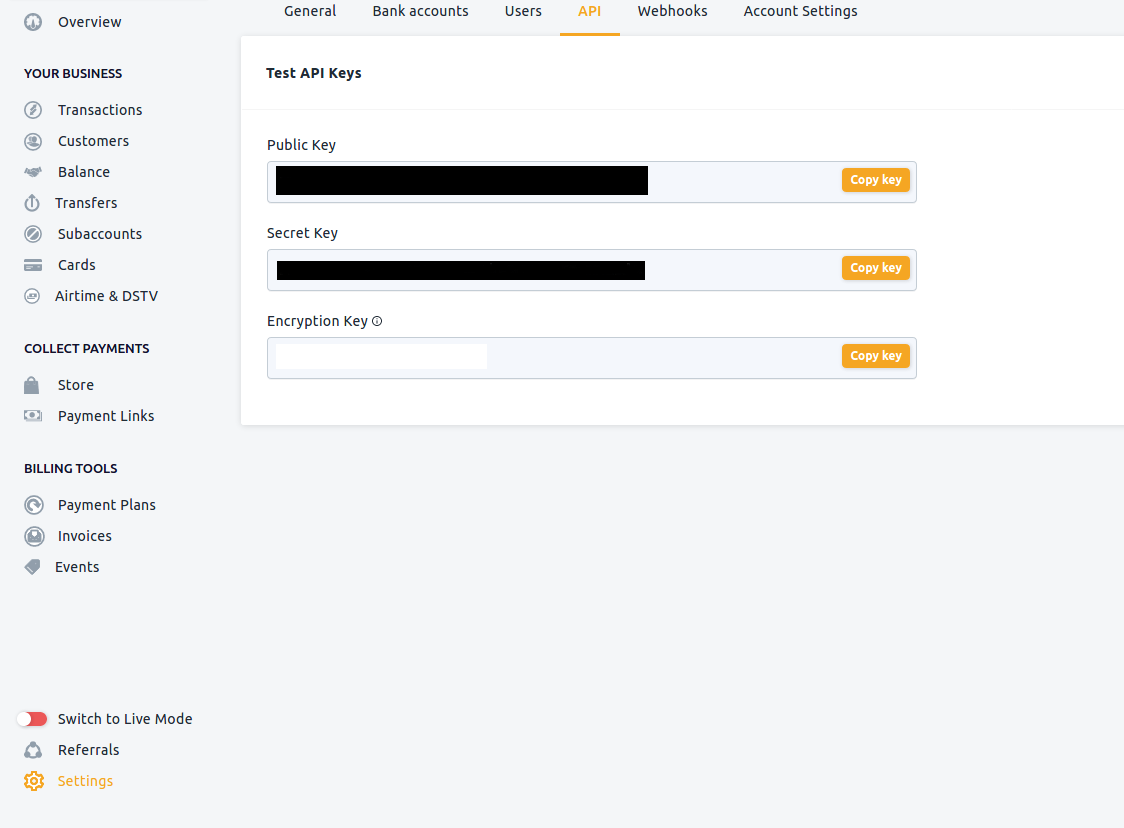Toggle the Switch to Live Mode switch
The width and height of the screenshot is (1124, 828).
tap(32, 719)
